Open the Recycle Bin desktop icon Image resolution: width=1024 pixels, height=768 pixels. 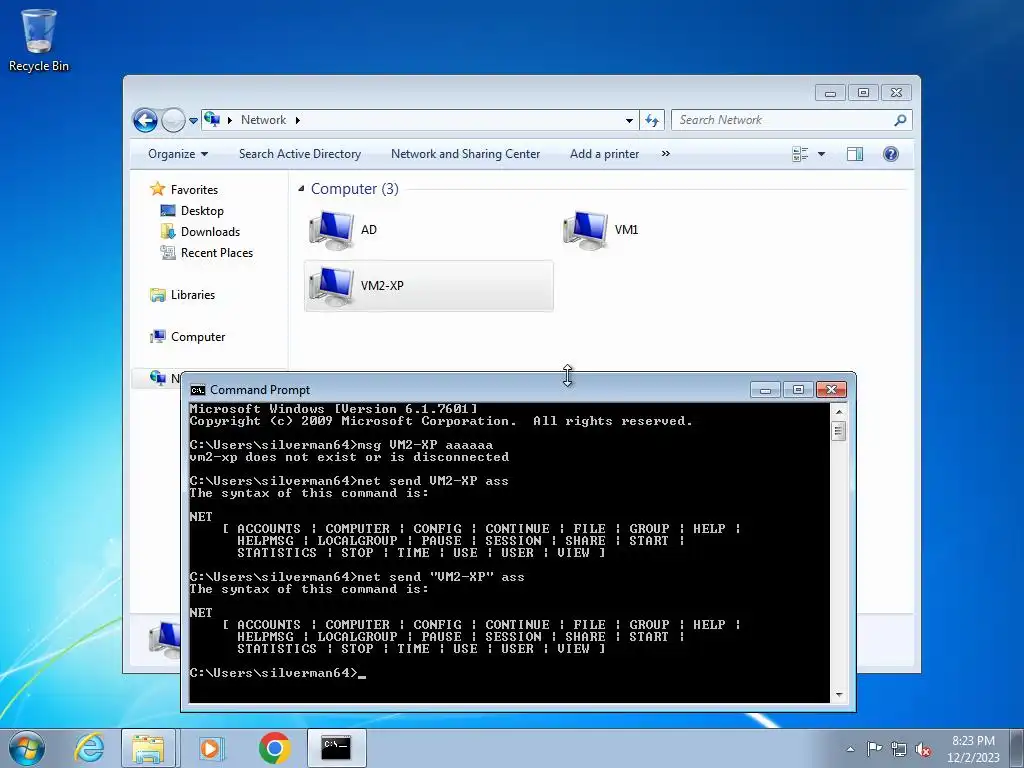coord(39,40)
